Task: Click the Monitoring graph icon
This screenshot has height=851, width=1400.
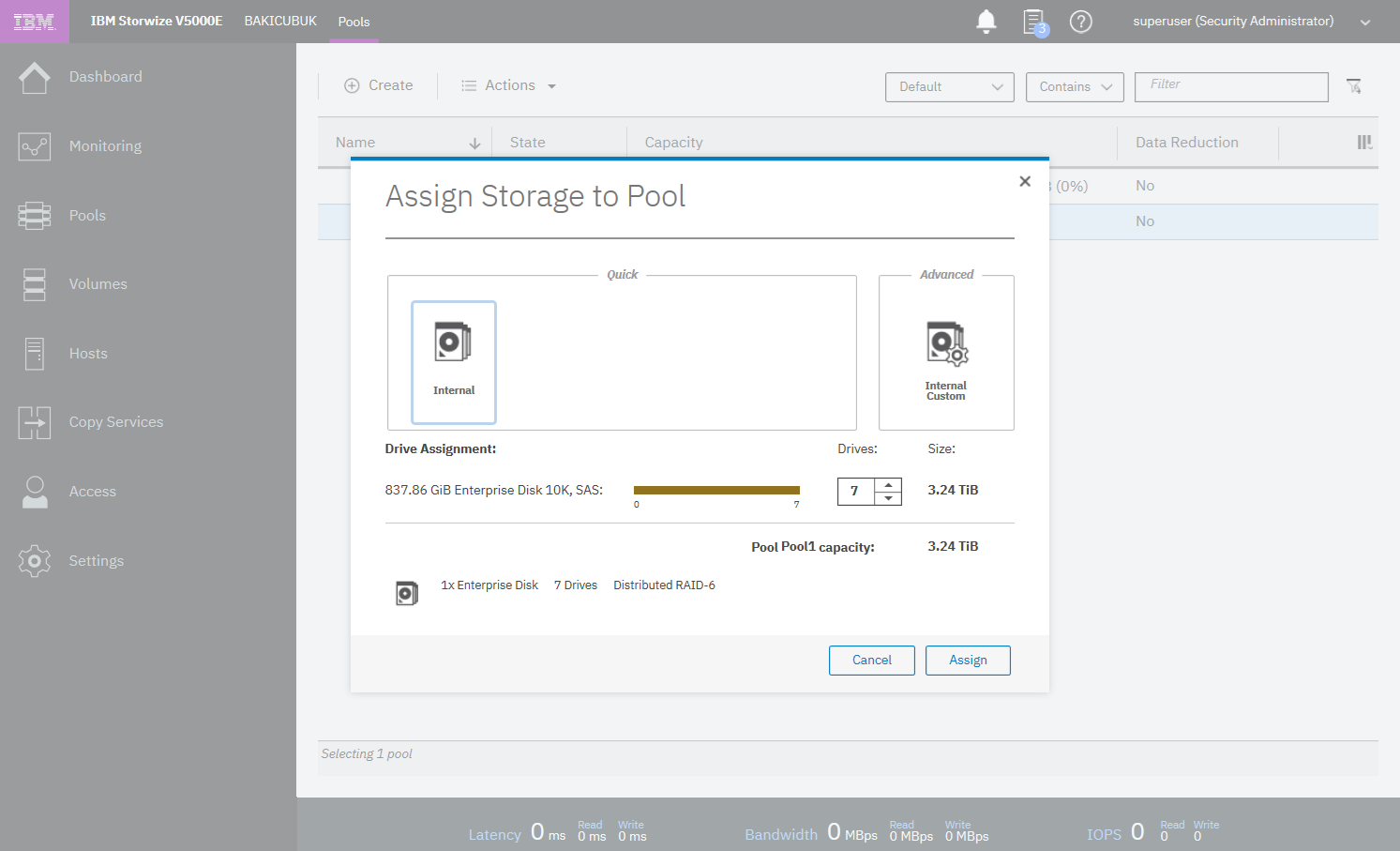Action: point(35,146)
